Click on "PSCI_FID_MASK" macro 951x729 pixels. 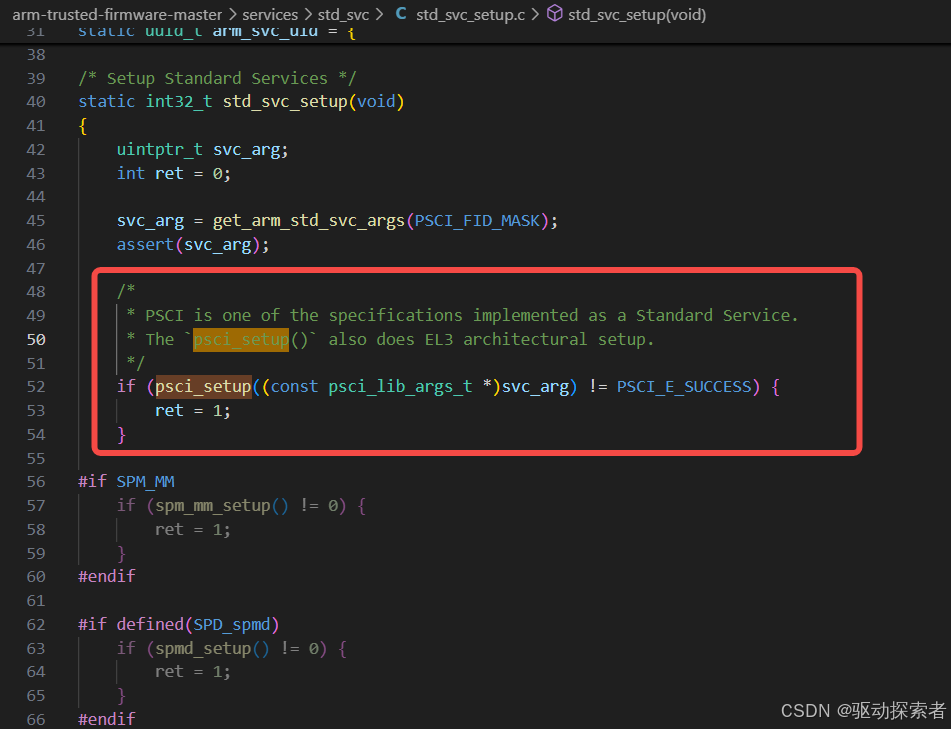[477, 221]
